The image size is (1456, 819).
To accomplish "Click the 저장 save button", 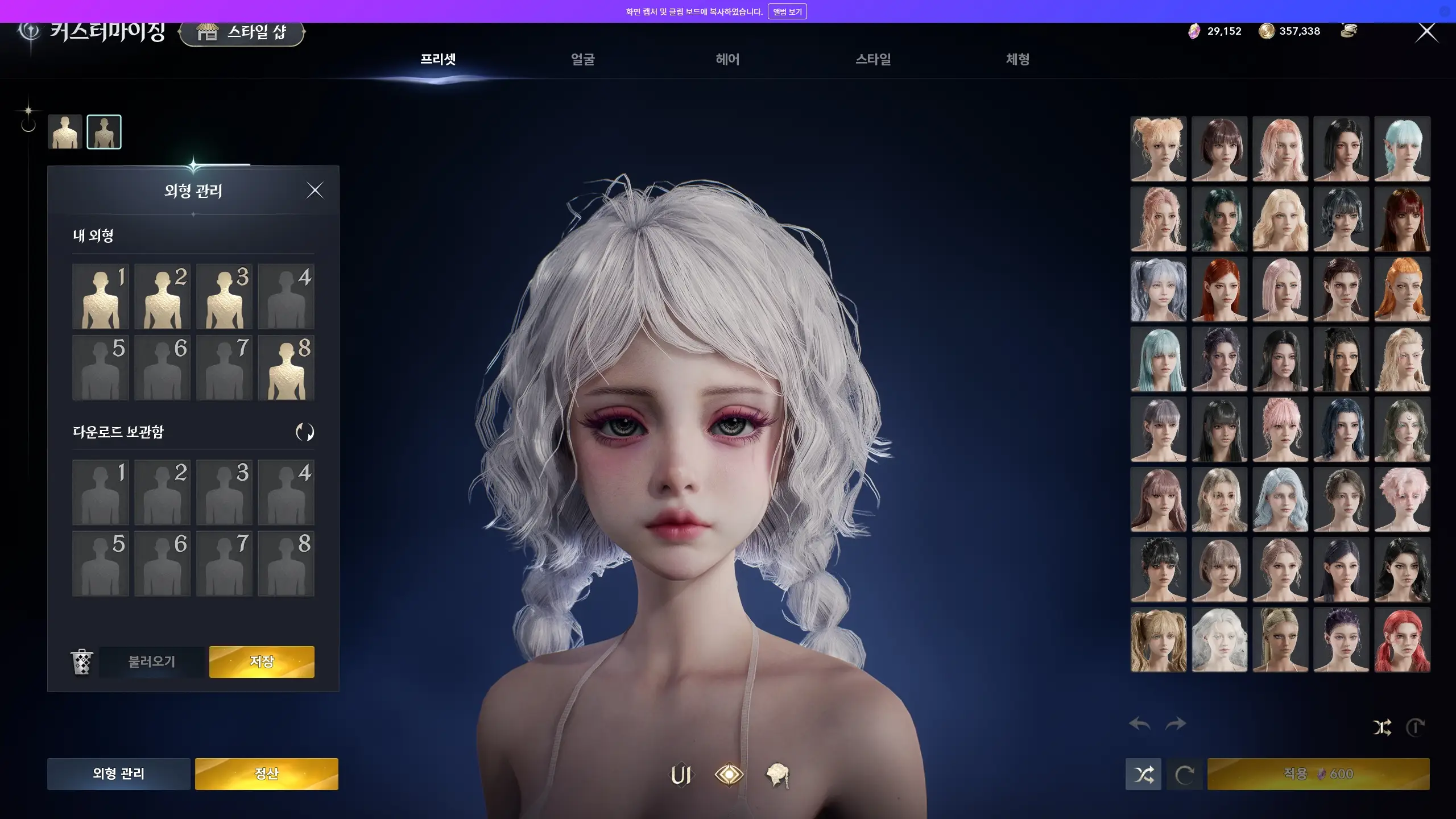I will coord(262,662).
